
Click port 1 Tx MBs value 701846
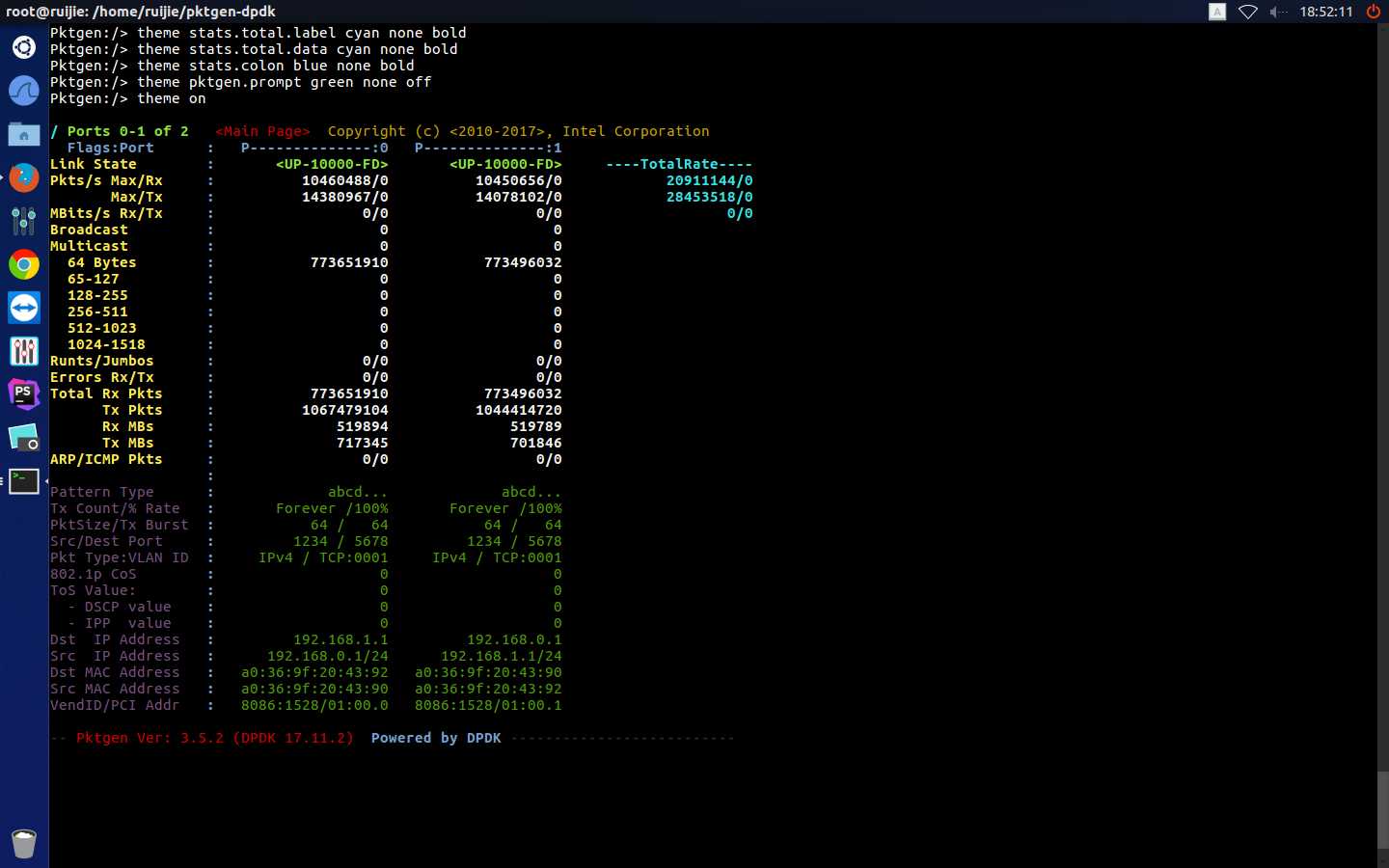[535, 443]
